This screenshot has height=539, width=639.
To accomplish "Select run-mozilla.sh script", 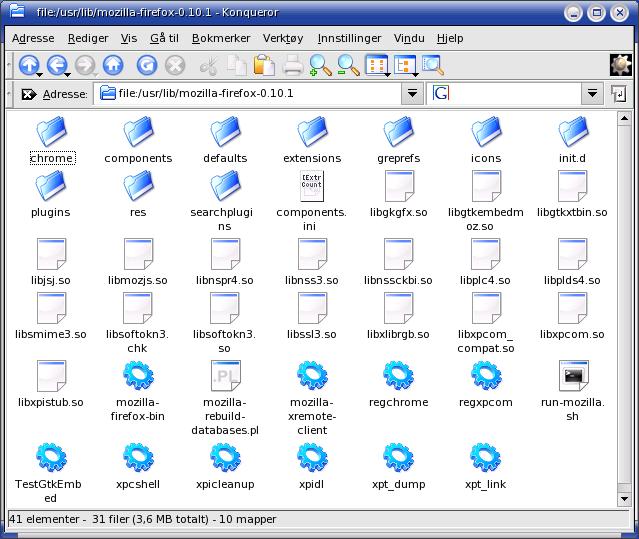I will pyautogui.click(x=573, y=392).
